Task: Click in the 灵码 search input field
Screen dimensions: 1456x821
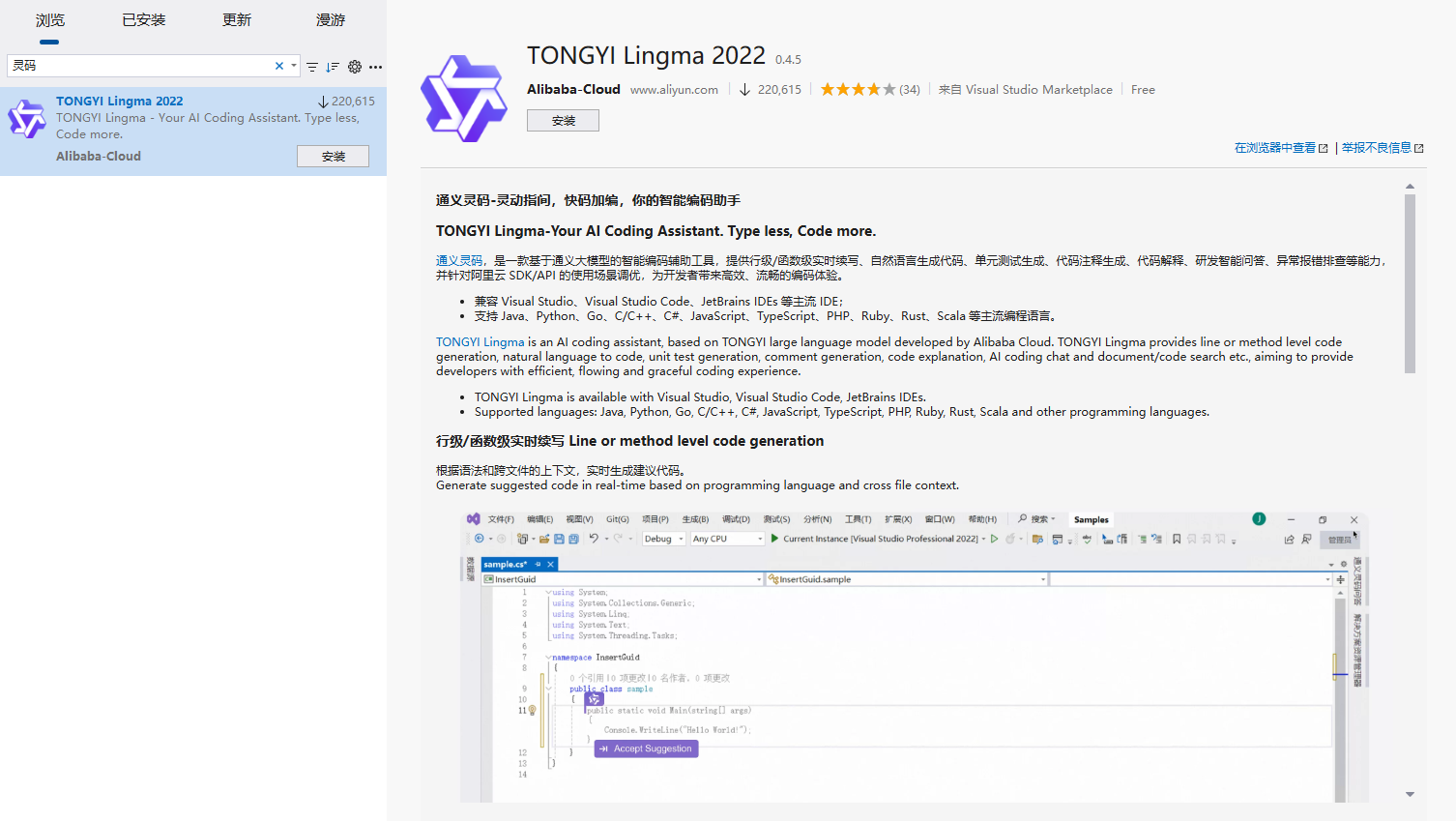Action: [x=140, y=66]
